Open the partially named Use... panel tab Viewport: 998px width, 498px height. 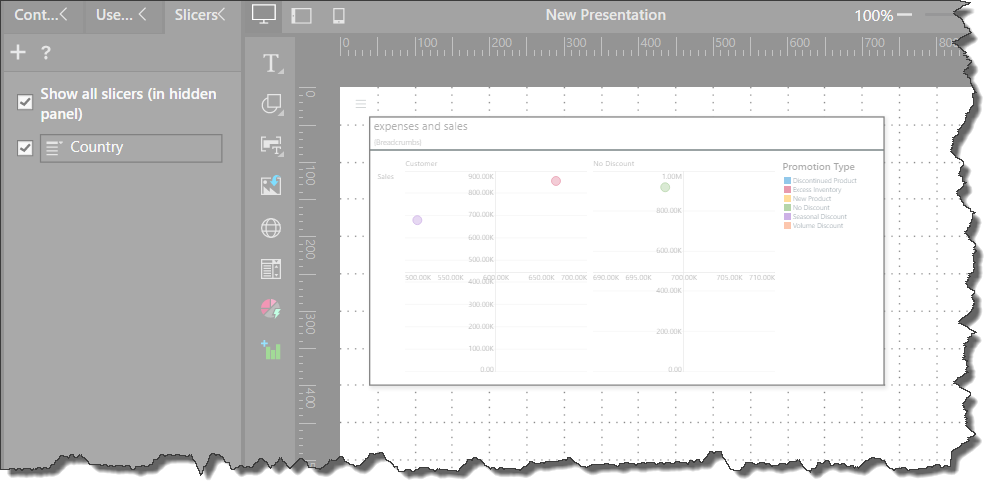[123, 15]
